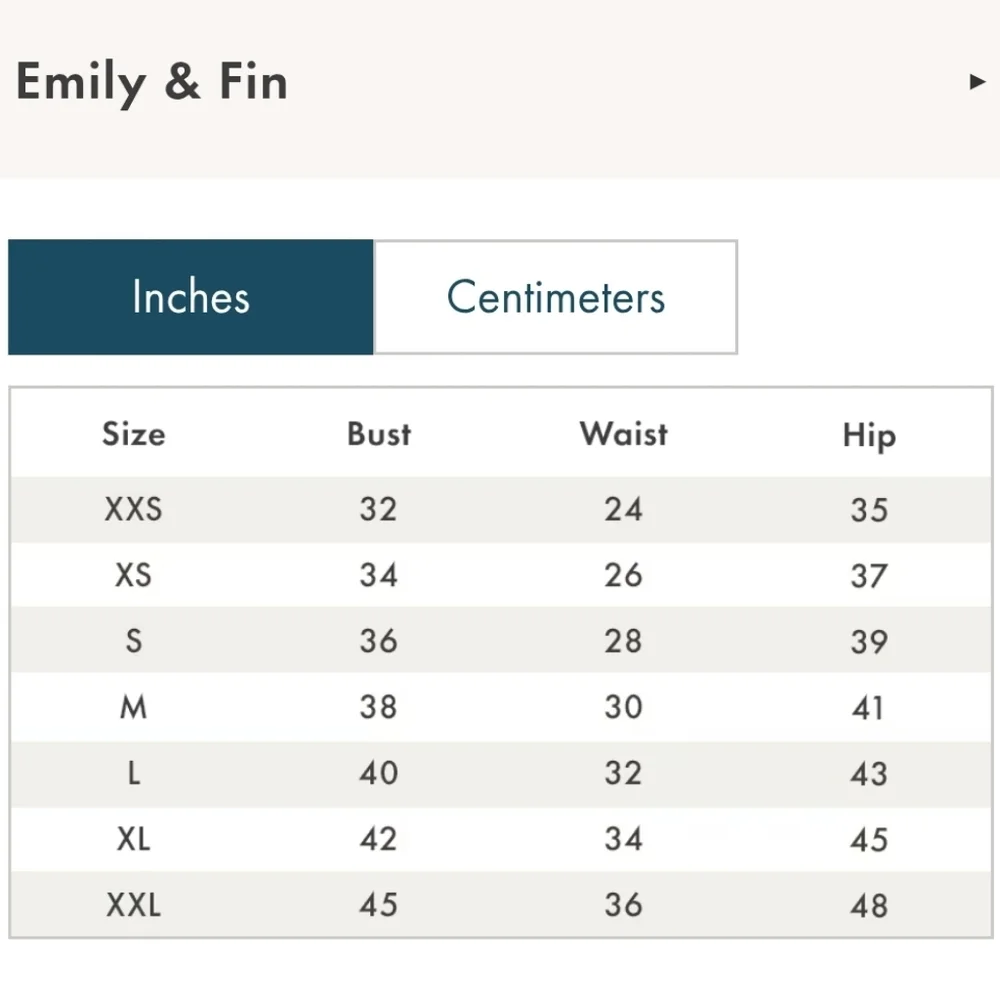This screenshot has height=1000, width=1000.
Task: Select the M size row
Action: pyautogui.click(x=133, y=707)
